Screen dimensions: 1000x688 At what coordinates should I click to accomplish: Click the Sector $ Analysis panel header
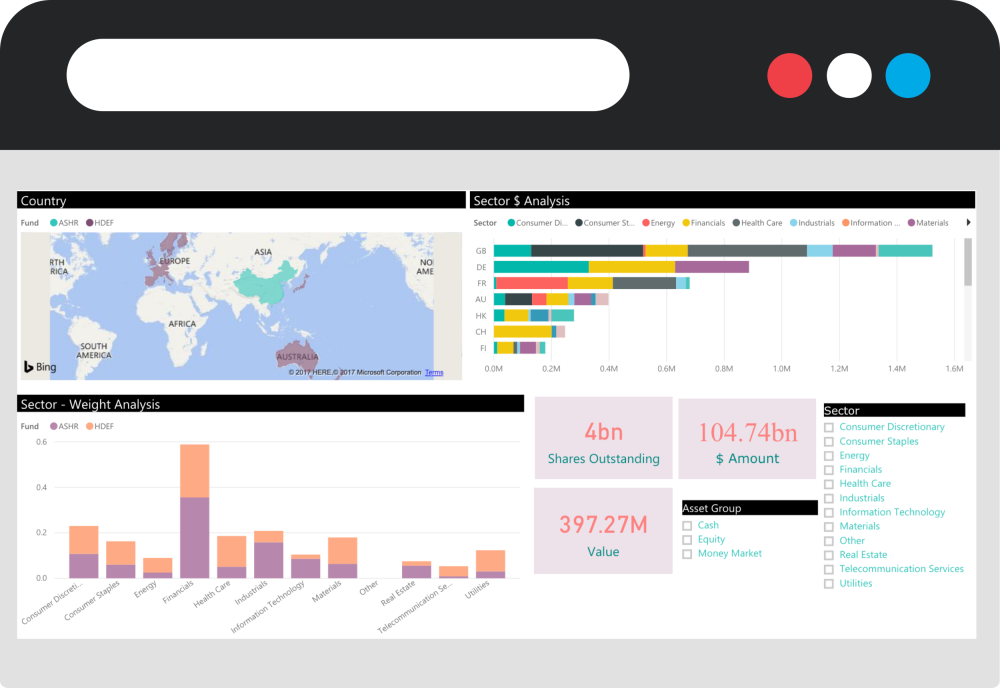(x=721, y=201)
